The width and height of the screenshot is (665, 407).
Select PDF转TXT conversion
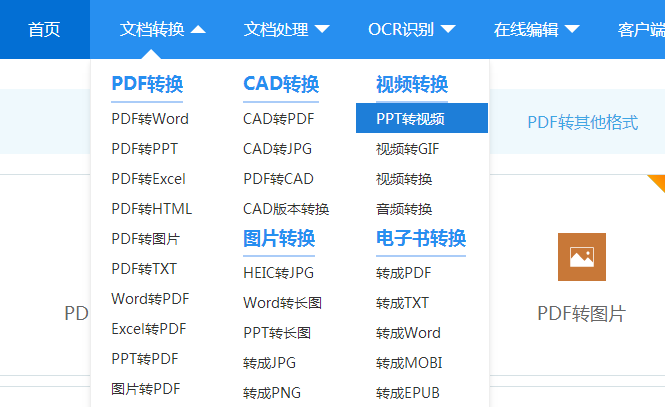point(144,269)
